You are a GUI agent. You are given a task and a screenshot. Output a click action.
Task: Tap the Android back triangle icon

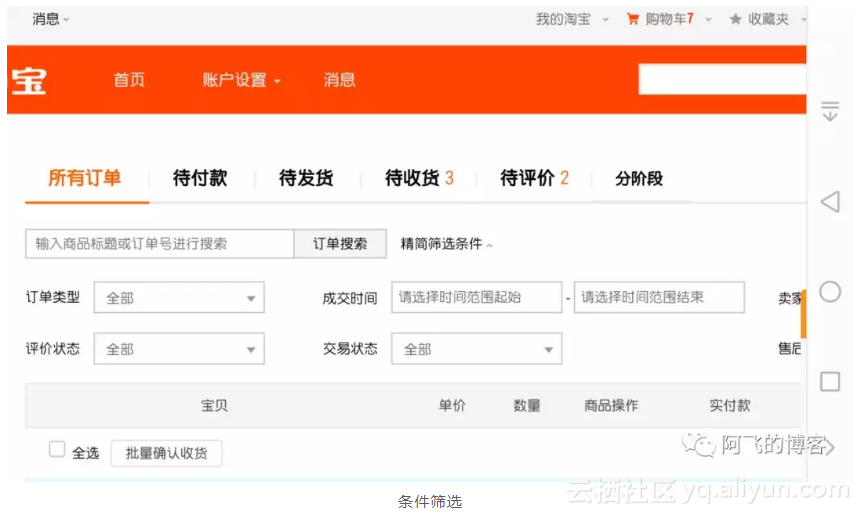(x=830, y=202)
